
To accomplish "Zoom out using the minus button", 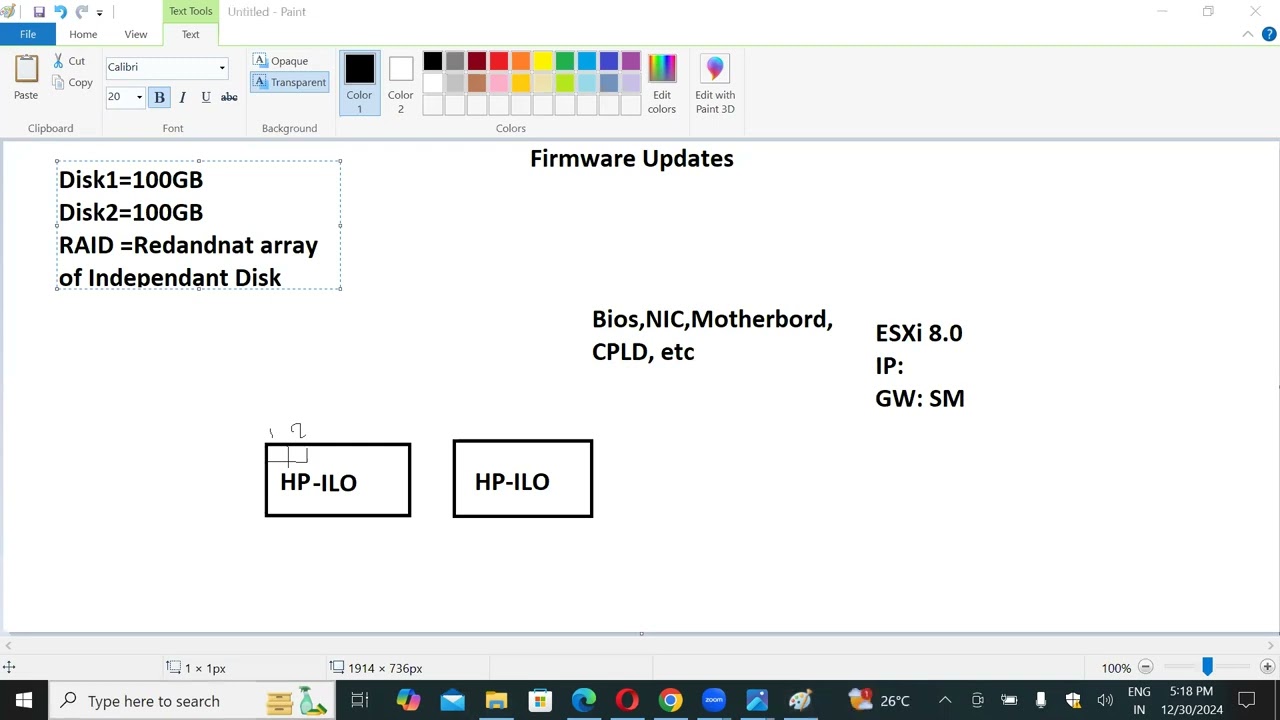I will [1146, 667].
